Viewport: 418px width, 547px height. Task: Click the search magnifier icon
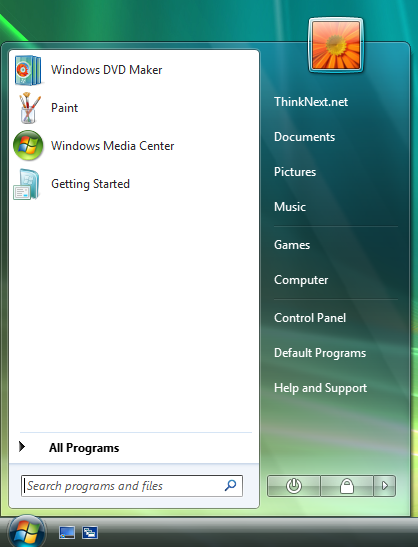tap(230, 485)
